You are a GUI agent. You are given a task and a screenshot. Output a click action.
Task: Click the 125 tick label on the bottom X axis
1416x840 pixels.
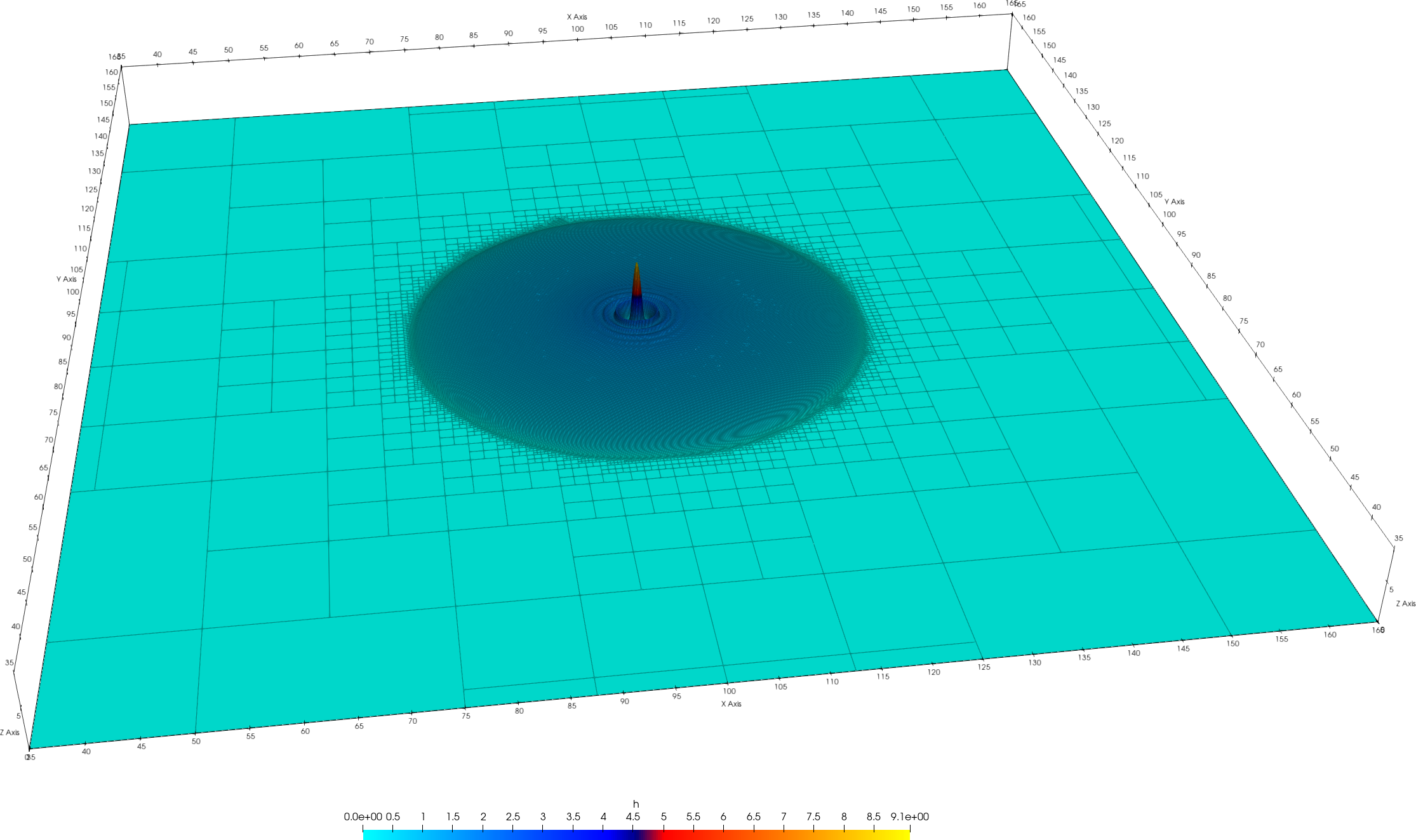(x=984, y=667)
